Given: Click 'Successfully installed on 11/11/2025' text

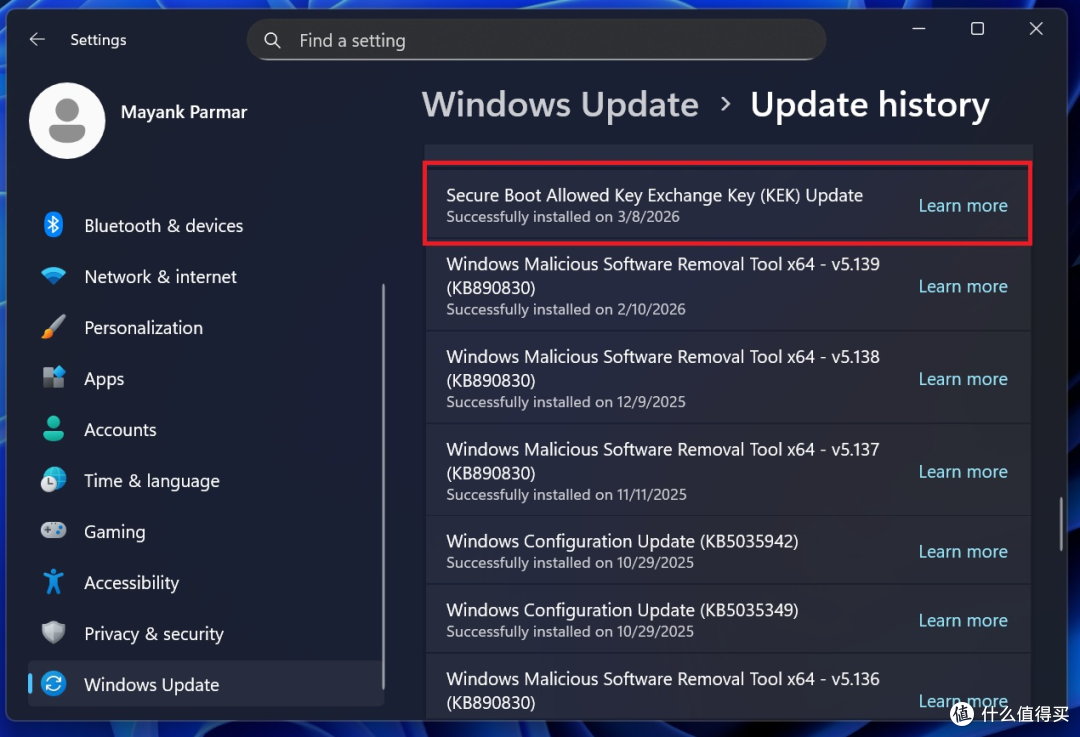Looking at the screenshot, I should point(566,495).
